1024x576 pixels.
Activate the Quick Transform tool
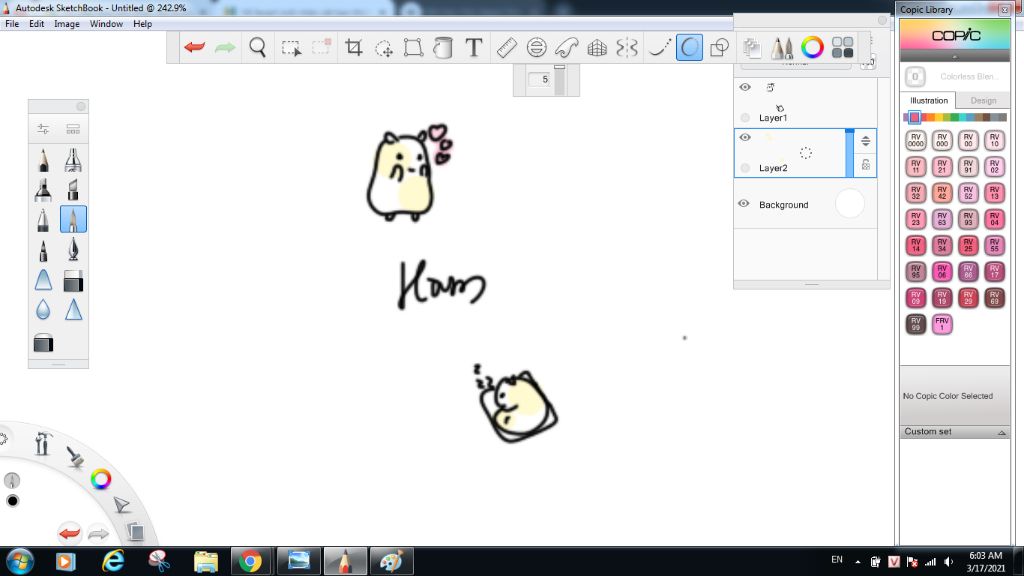[384, 48]
